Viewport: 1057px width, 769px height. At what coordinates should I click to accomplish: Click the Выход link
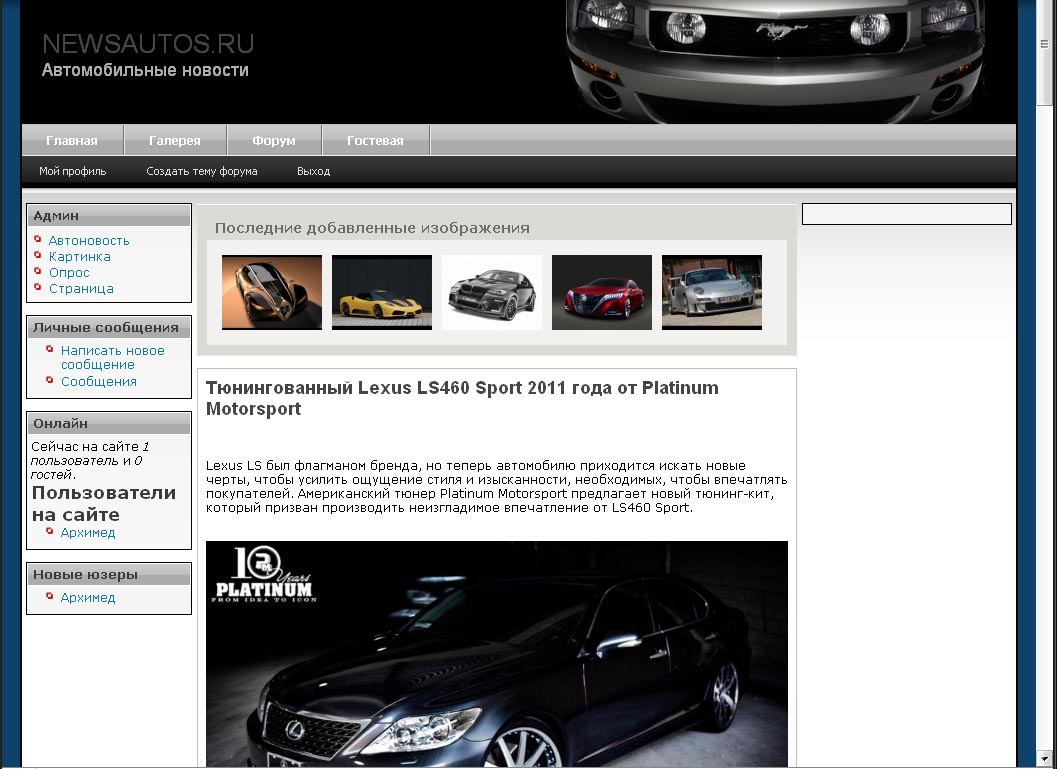coord(313,171)
